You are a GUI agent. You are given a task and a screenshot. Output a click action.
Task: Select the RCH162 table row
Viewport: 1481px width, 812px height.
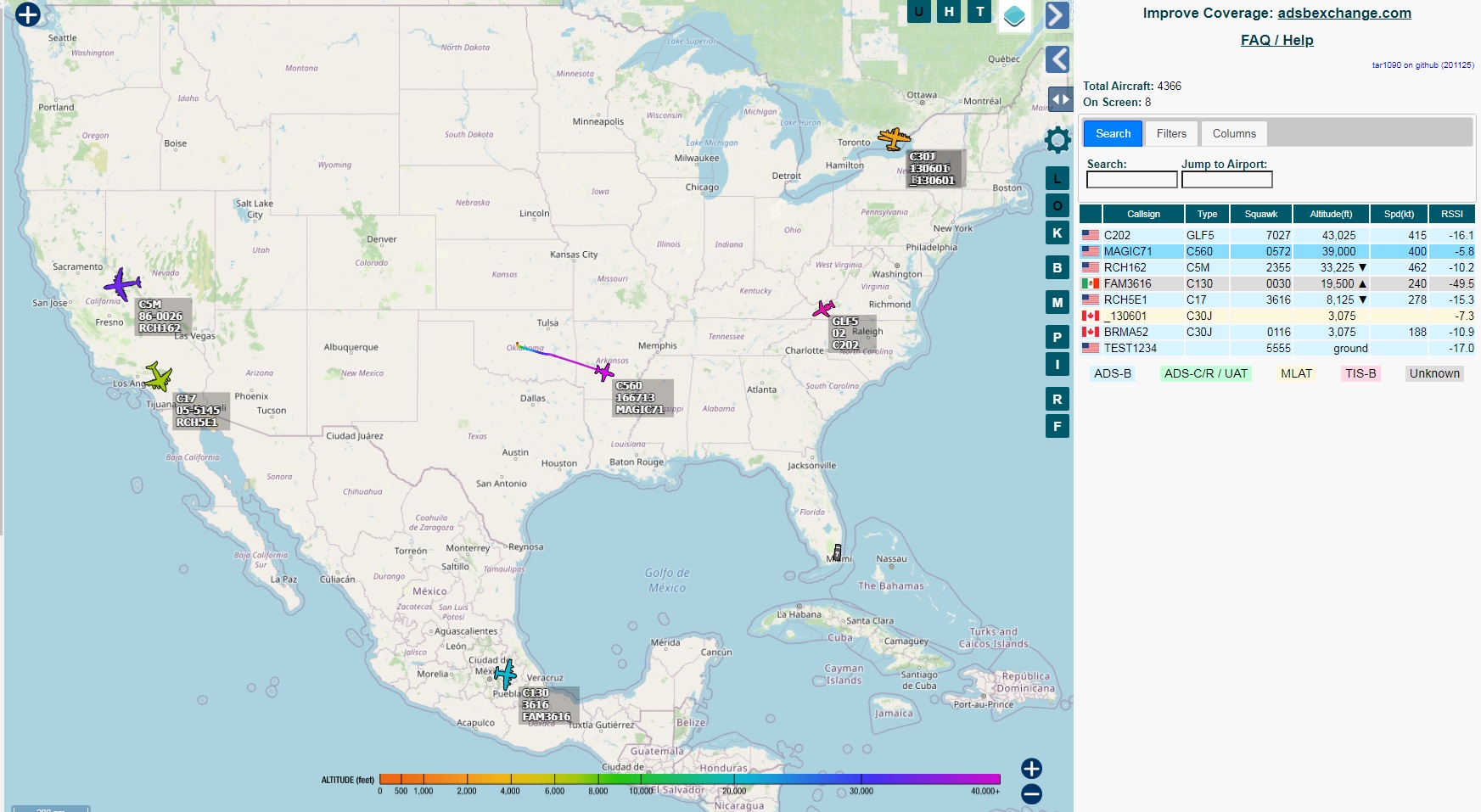coord(1277,267)
